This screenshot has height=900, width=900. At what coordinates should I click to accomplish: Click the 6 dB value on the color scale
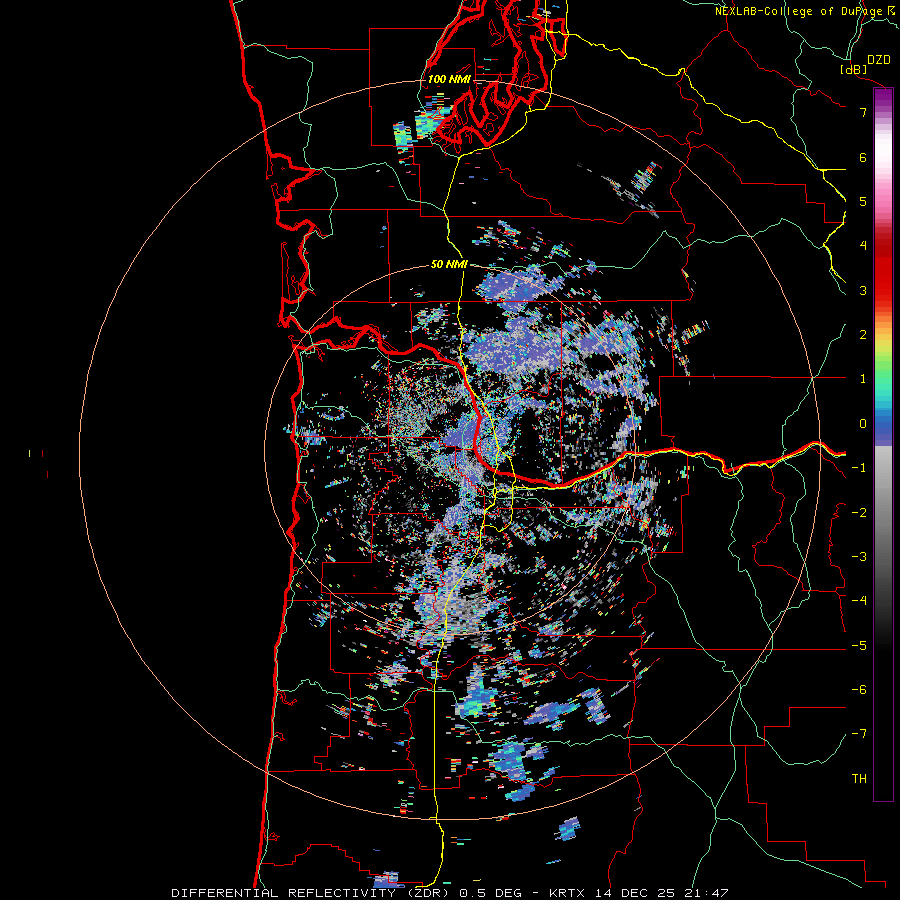863,157
